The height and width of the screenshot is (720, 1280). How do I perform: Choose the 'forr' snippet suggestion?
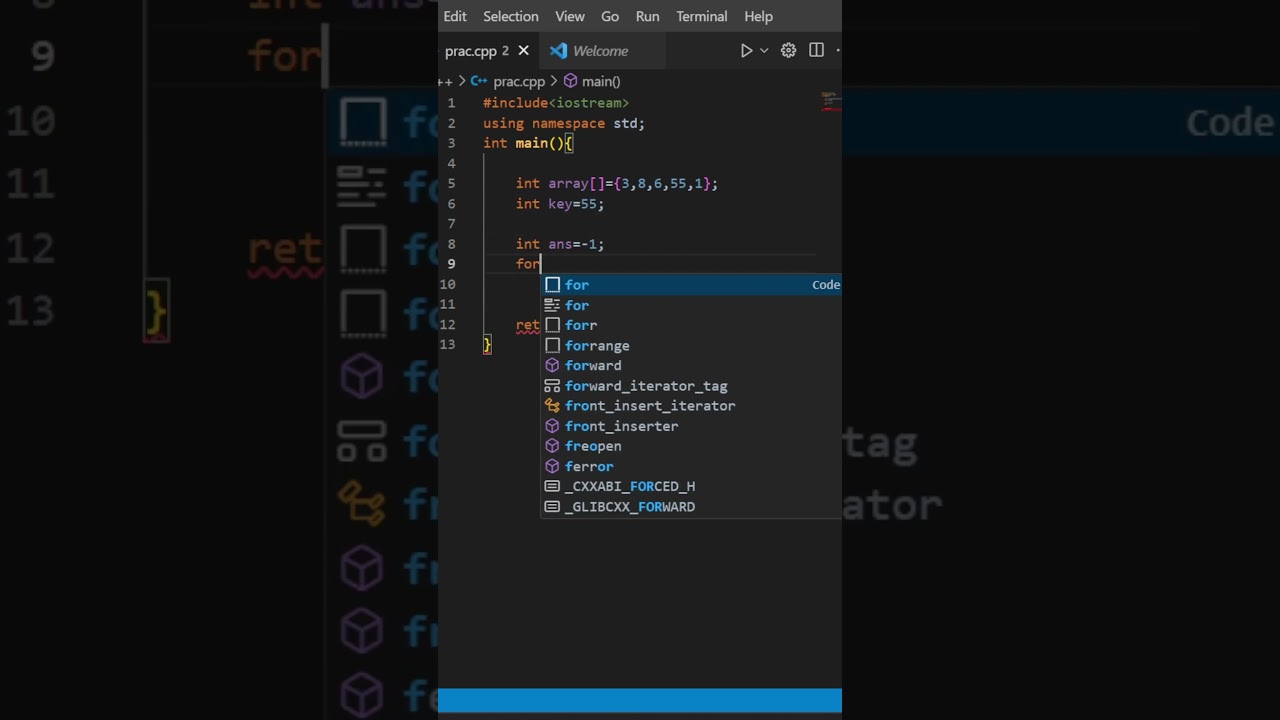tap(692, 325)
